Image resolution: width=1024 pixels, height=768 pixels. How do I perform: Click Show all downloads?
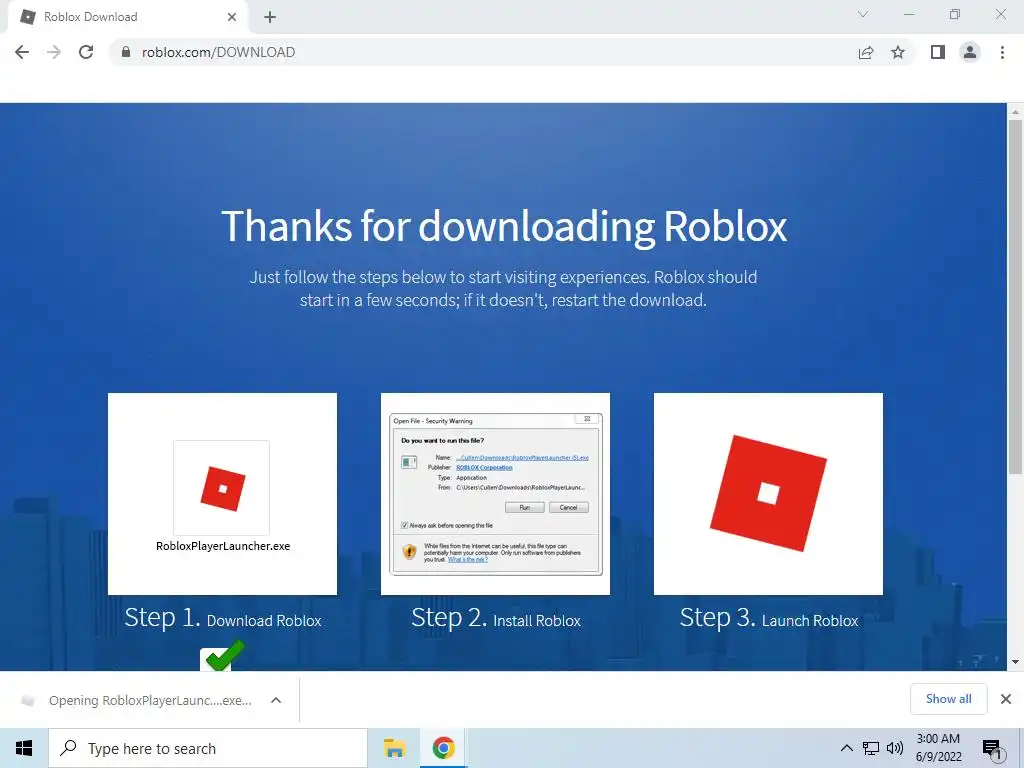(948, 699)
